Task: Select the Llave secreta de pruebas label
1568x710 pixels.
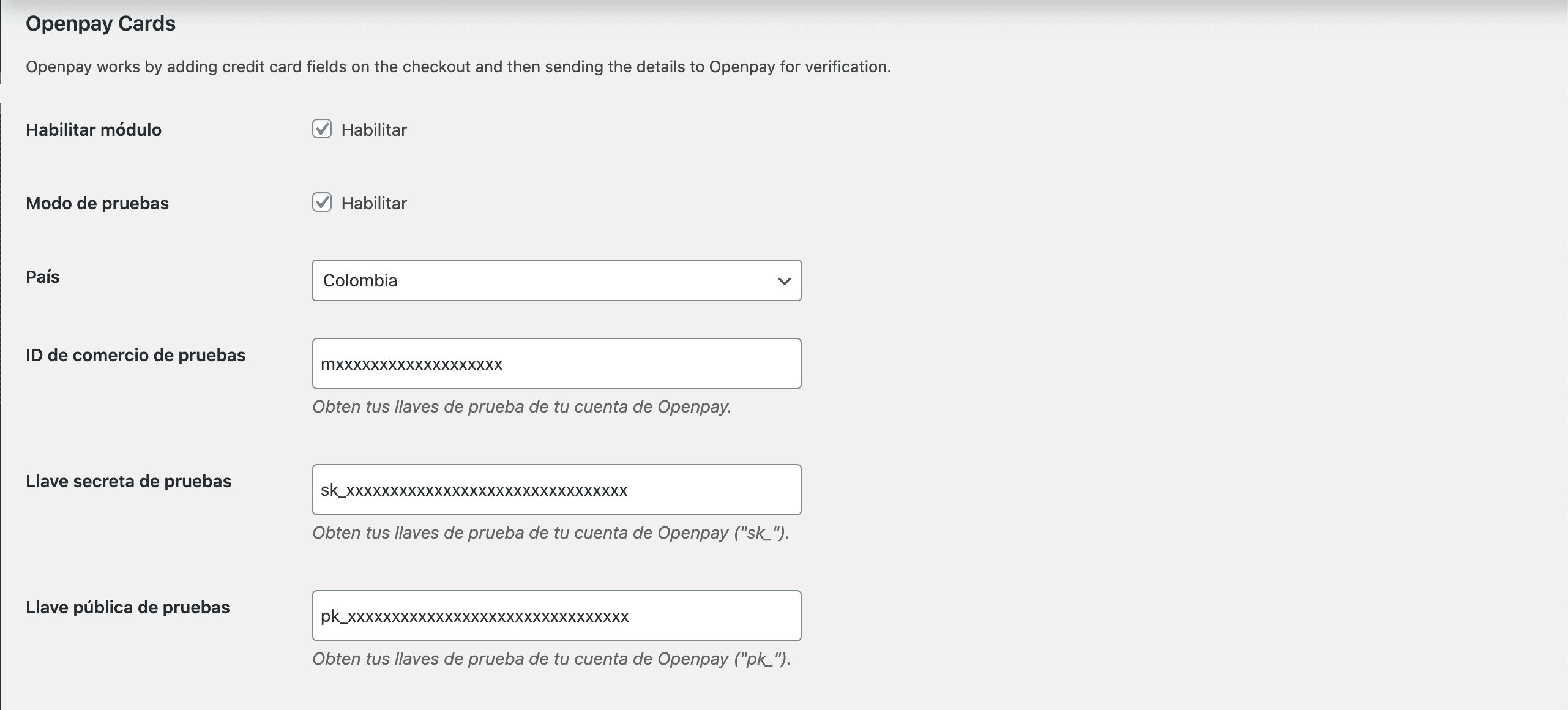Action: pyautogui.click(x=129, y=481)
